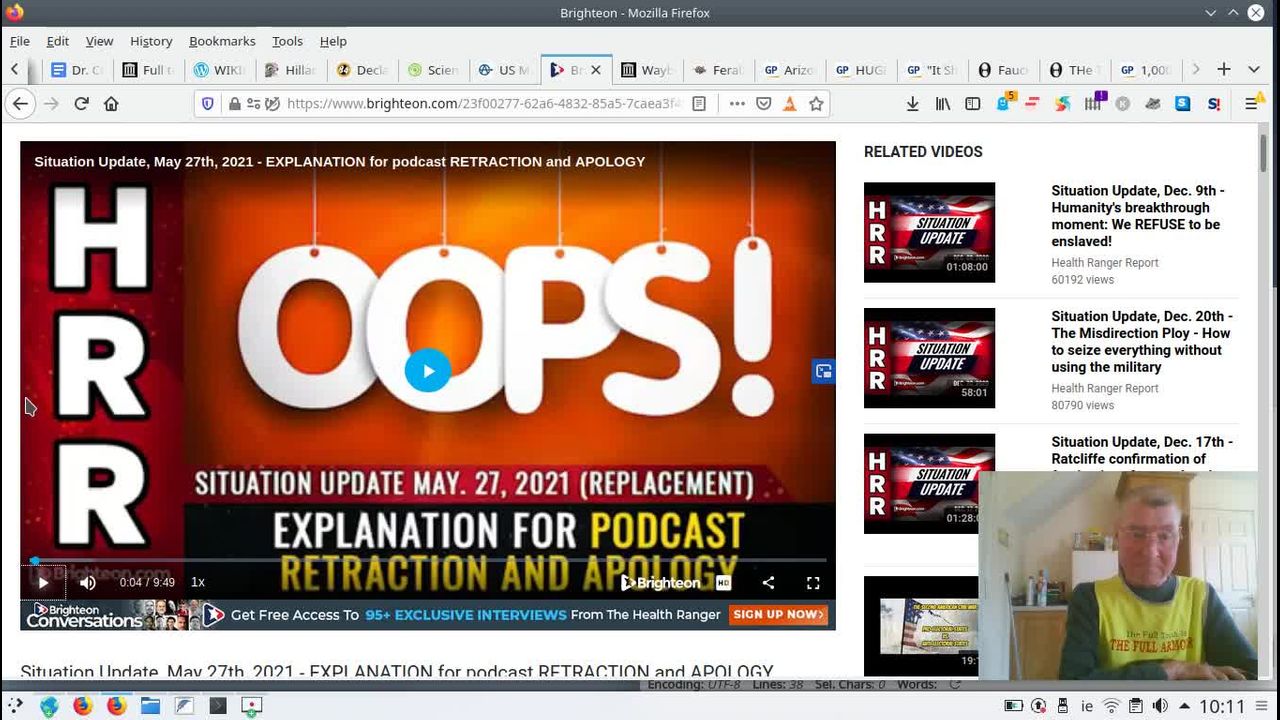Toggle fullscreen mode in the video player

point(813,582)
